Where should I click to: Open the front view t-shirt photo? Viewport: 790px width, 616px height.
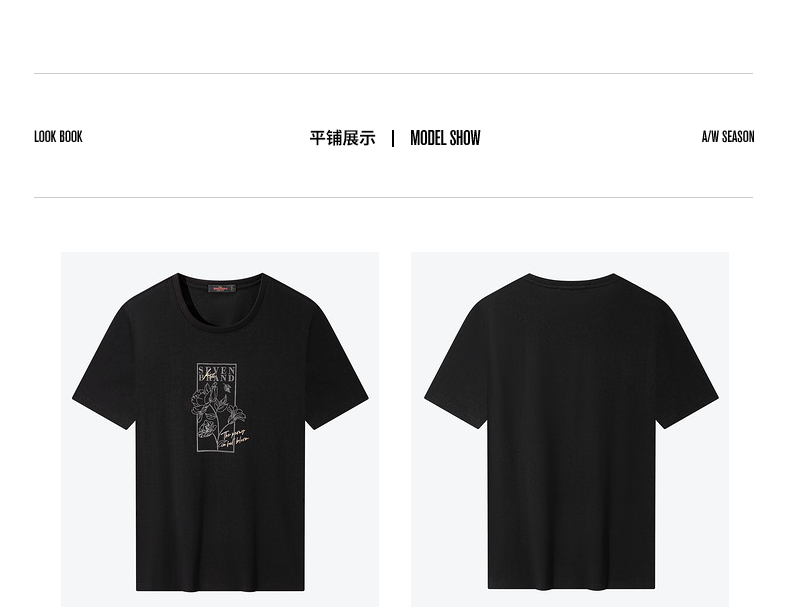pyautogui.click(x=220, y=429)
